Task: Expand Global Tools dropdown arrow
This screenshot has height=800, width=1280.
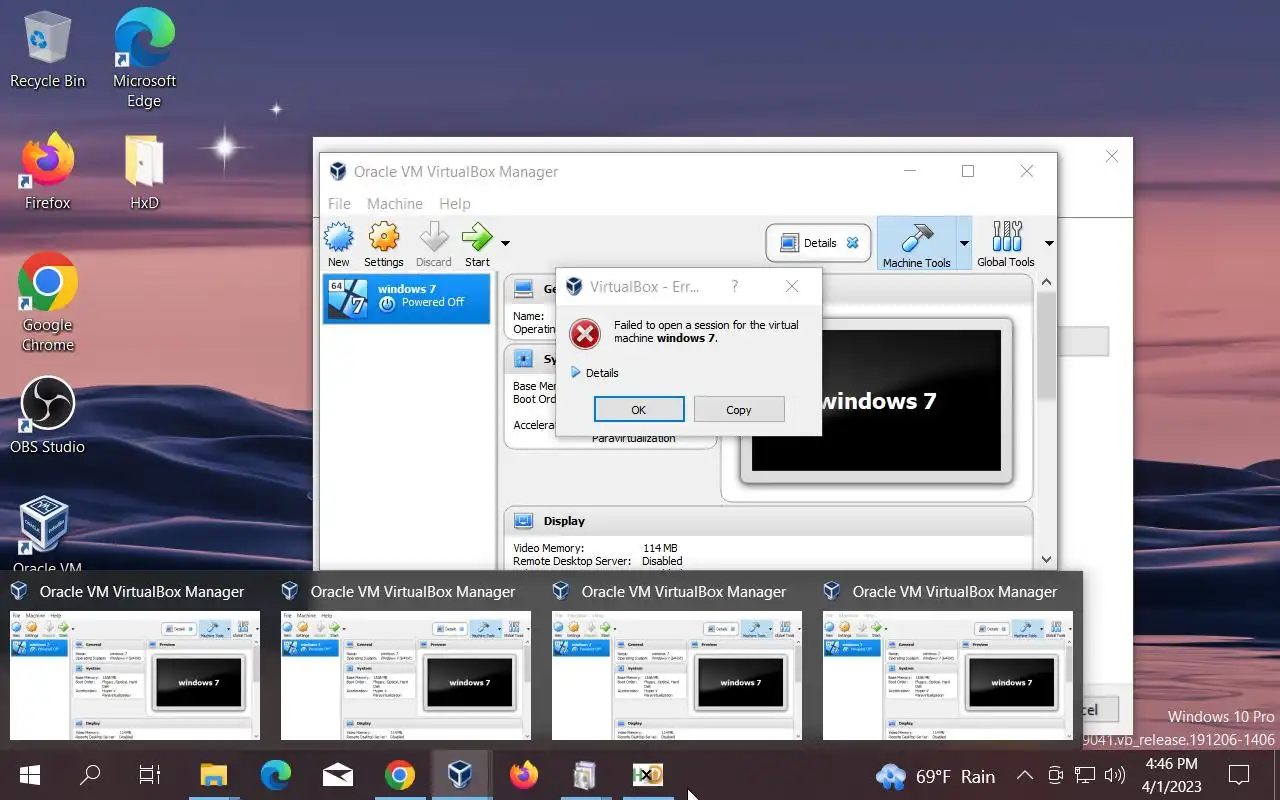Action: point(1049,243)
